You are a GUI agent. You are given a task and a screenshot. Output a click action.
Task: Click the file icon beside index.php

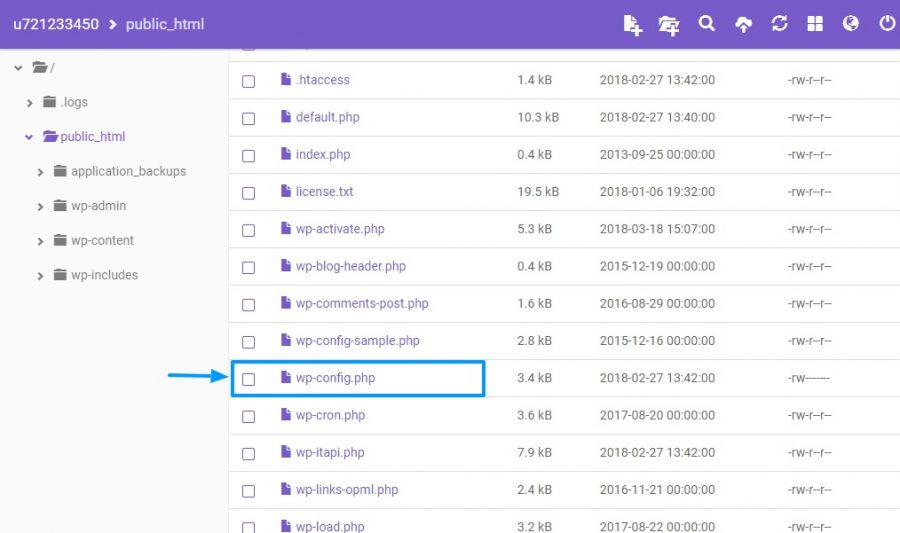(286, 154)
